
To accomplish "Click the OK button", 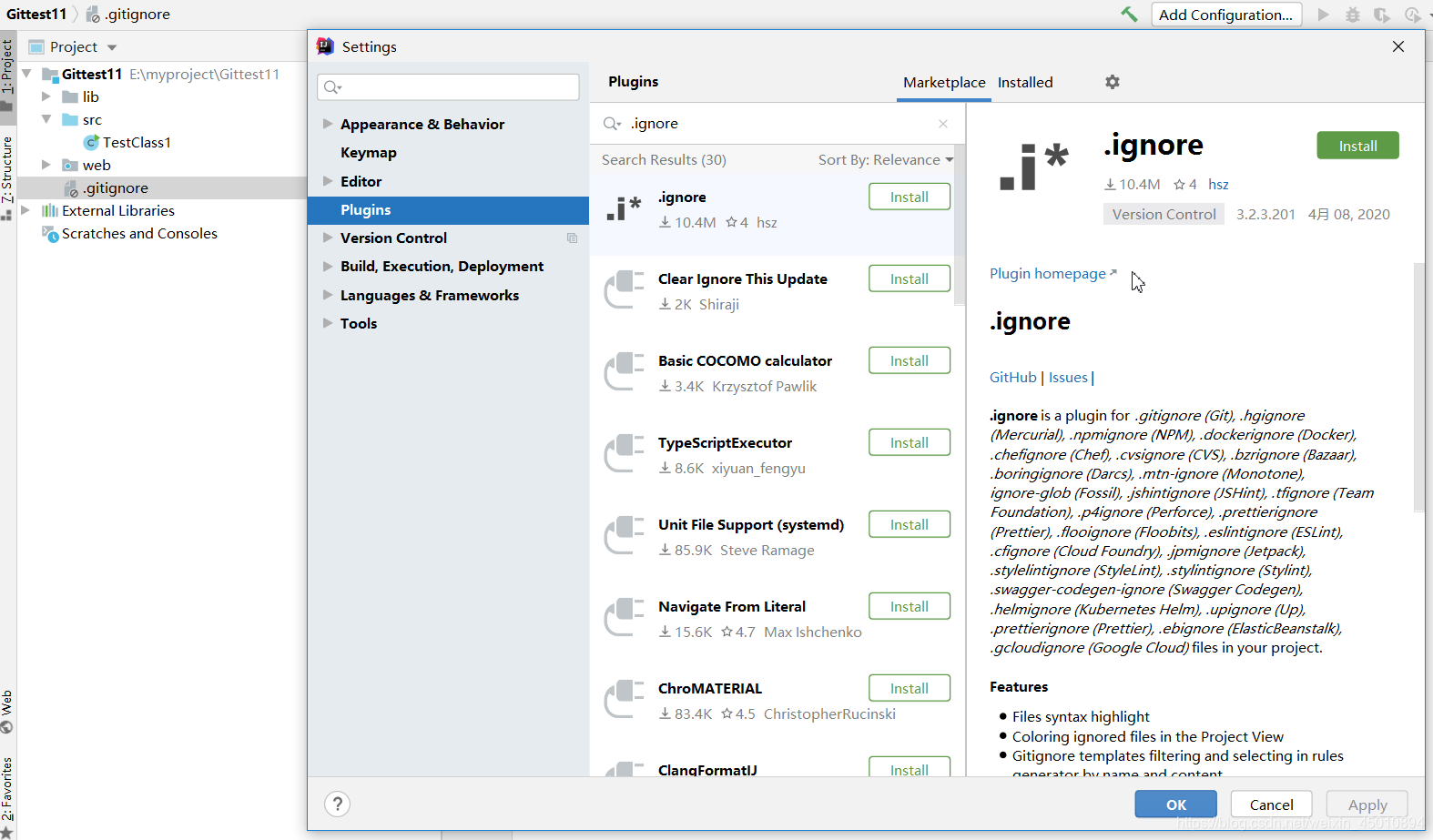I will [1175, 805].
